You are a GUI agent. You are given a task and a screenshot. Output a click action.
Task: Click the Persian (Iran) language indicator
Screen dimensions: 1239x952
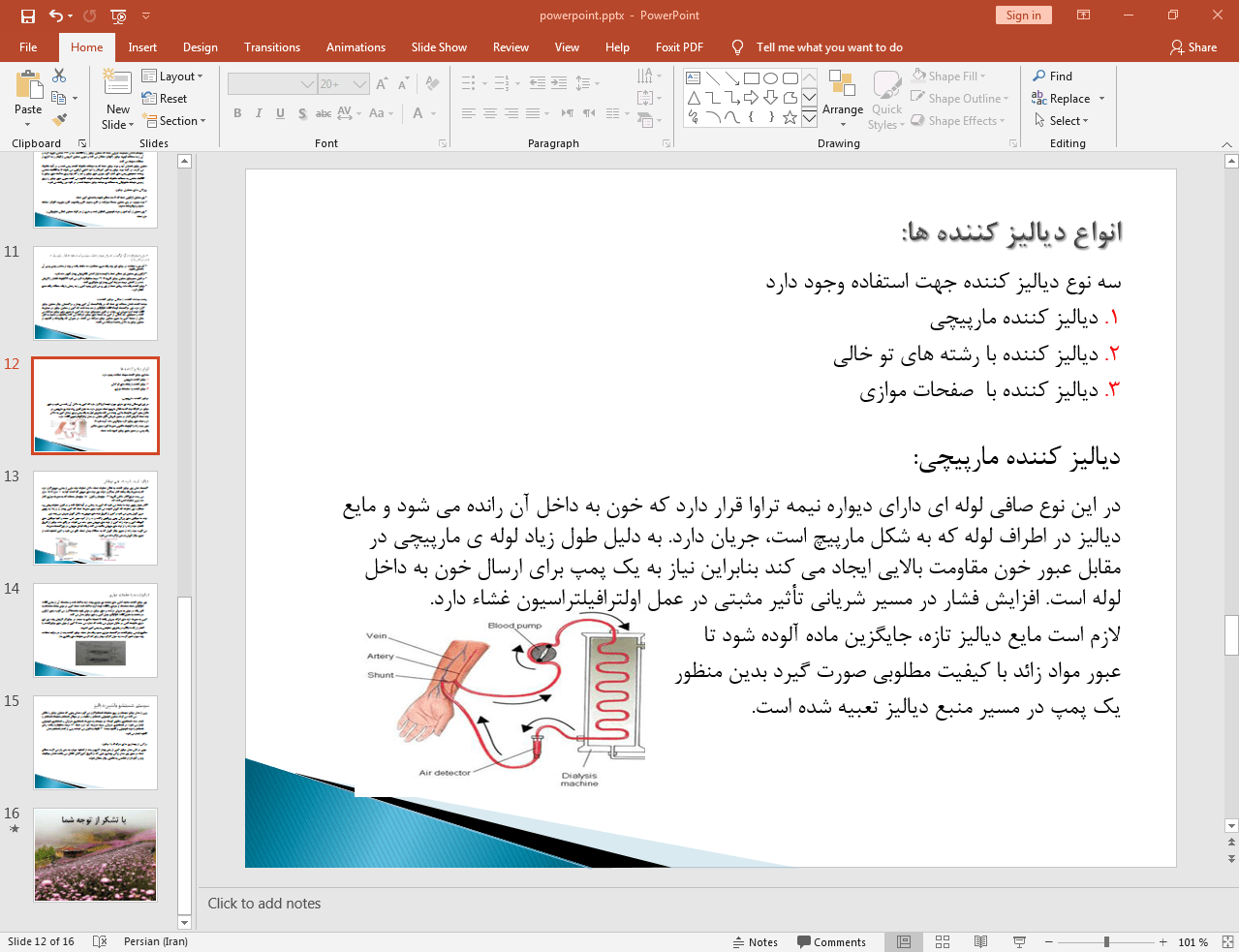click(156, 941)
